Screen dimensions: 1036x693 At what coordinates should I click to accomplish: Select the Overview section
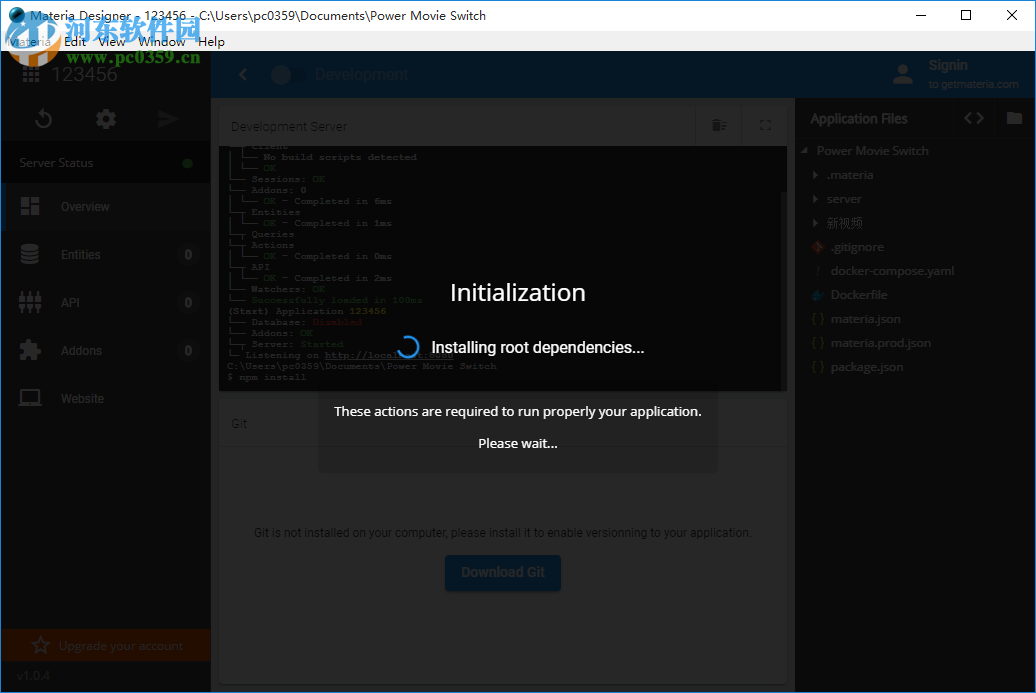(106, 207)
